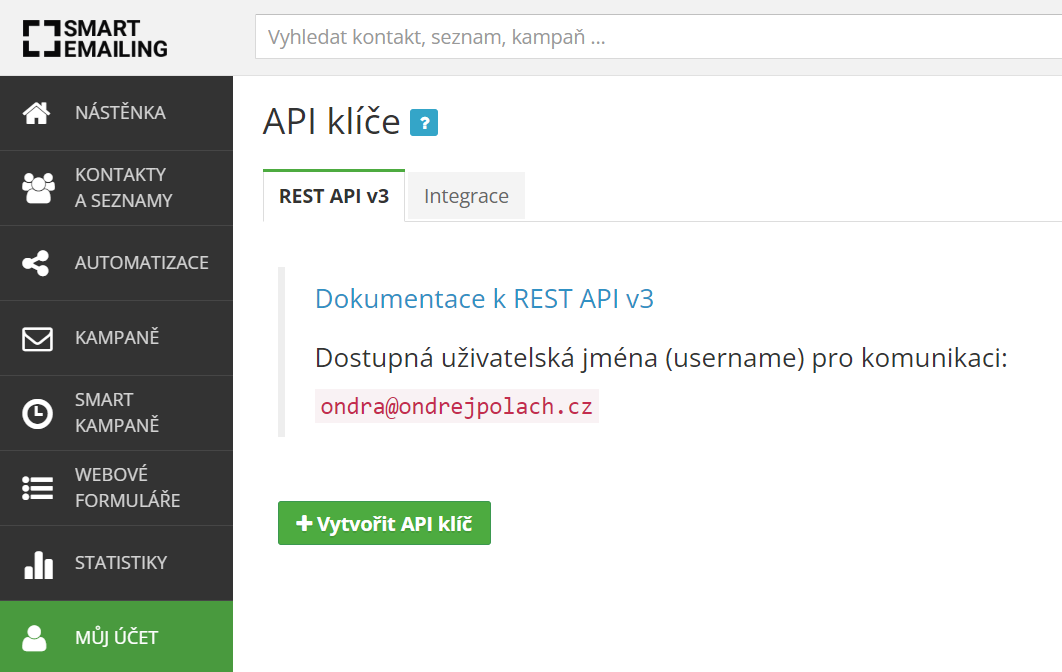Select the REST API v3 tab
This screenshot has height=672, width=1062.
point(334,196)
